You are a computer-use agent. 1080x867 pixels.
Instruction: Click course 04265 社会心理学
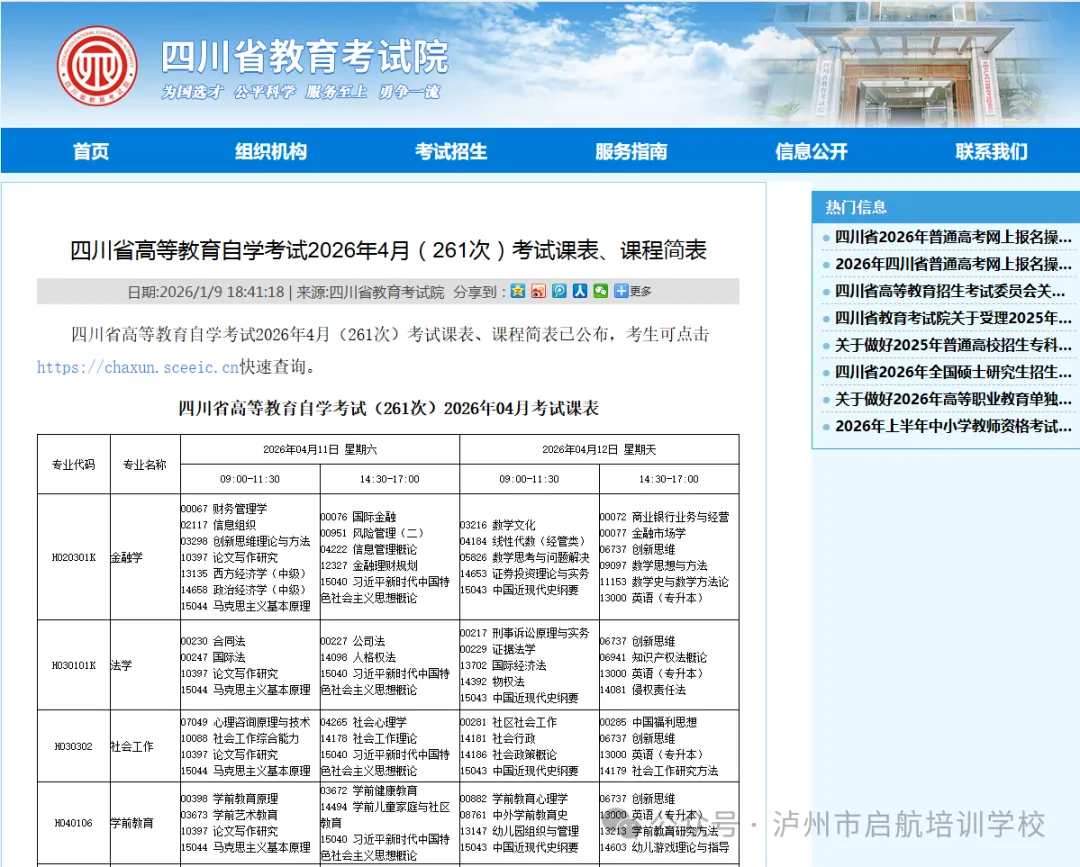coord(364,722)
